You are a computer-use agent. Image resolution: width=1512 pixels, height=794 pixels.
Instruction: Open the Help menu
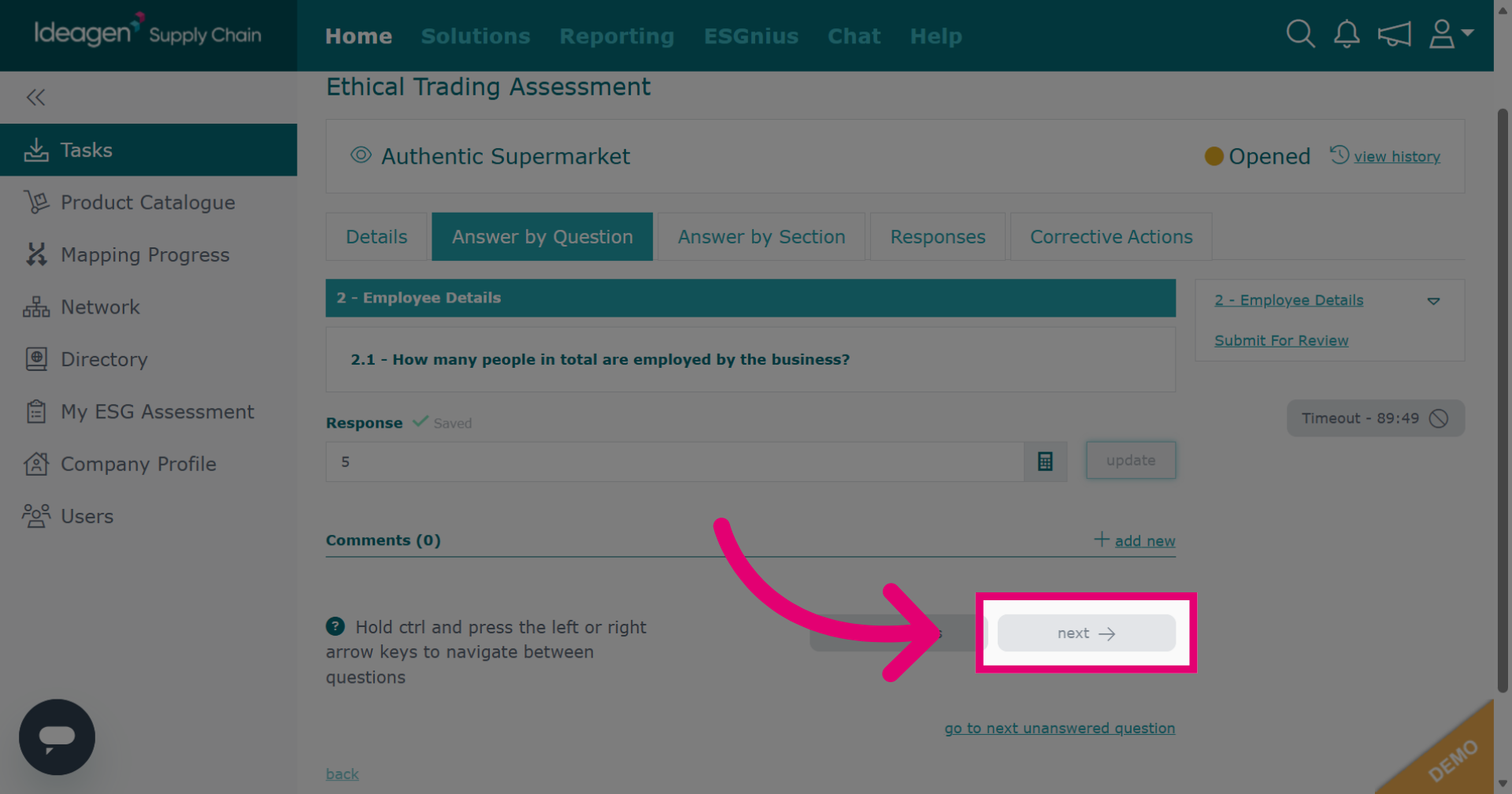click(936, 36)
